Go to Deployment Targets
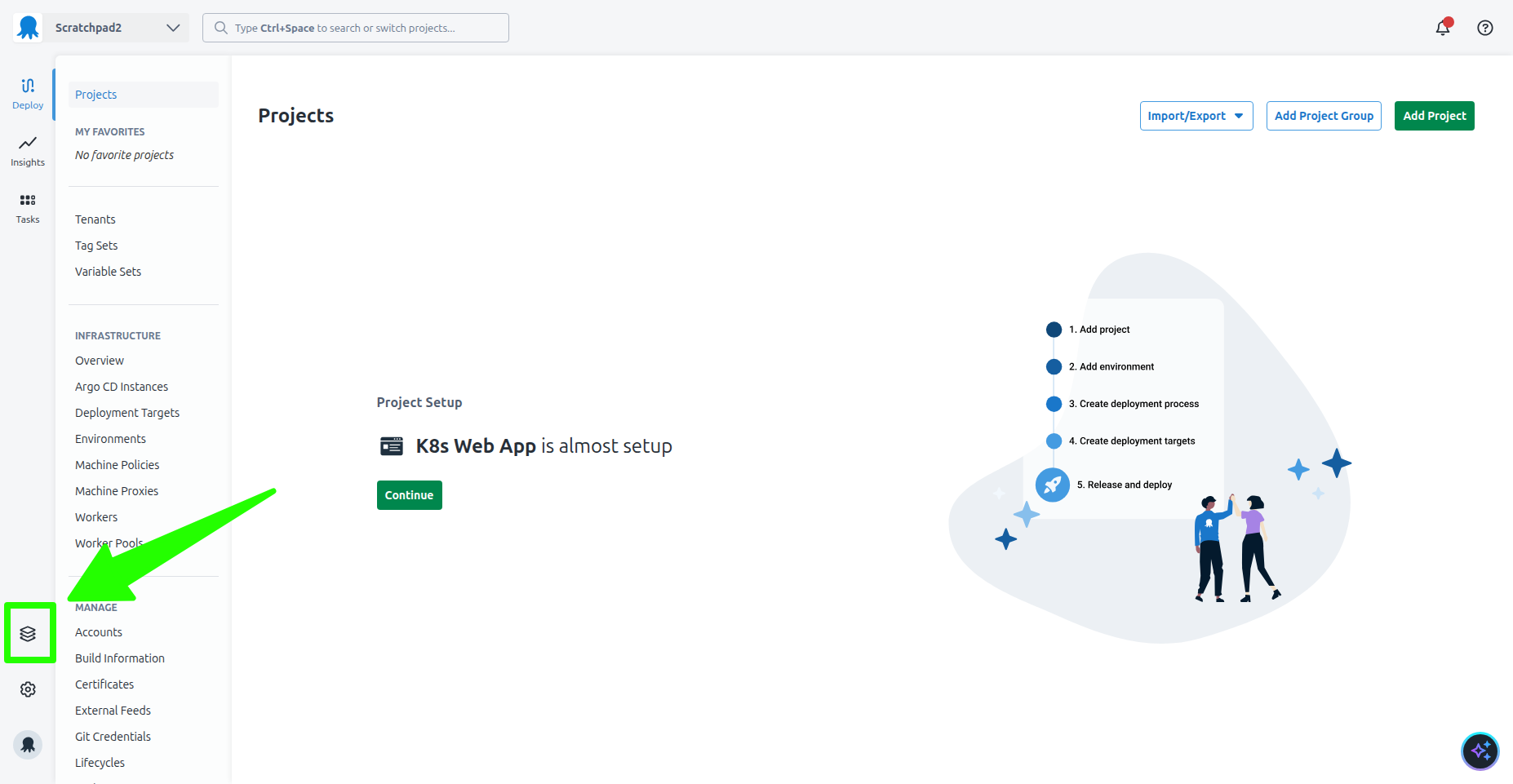The image size is (1513, 784). [127, 413]
